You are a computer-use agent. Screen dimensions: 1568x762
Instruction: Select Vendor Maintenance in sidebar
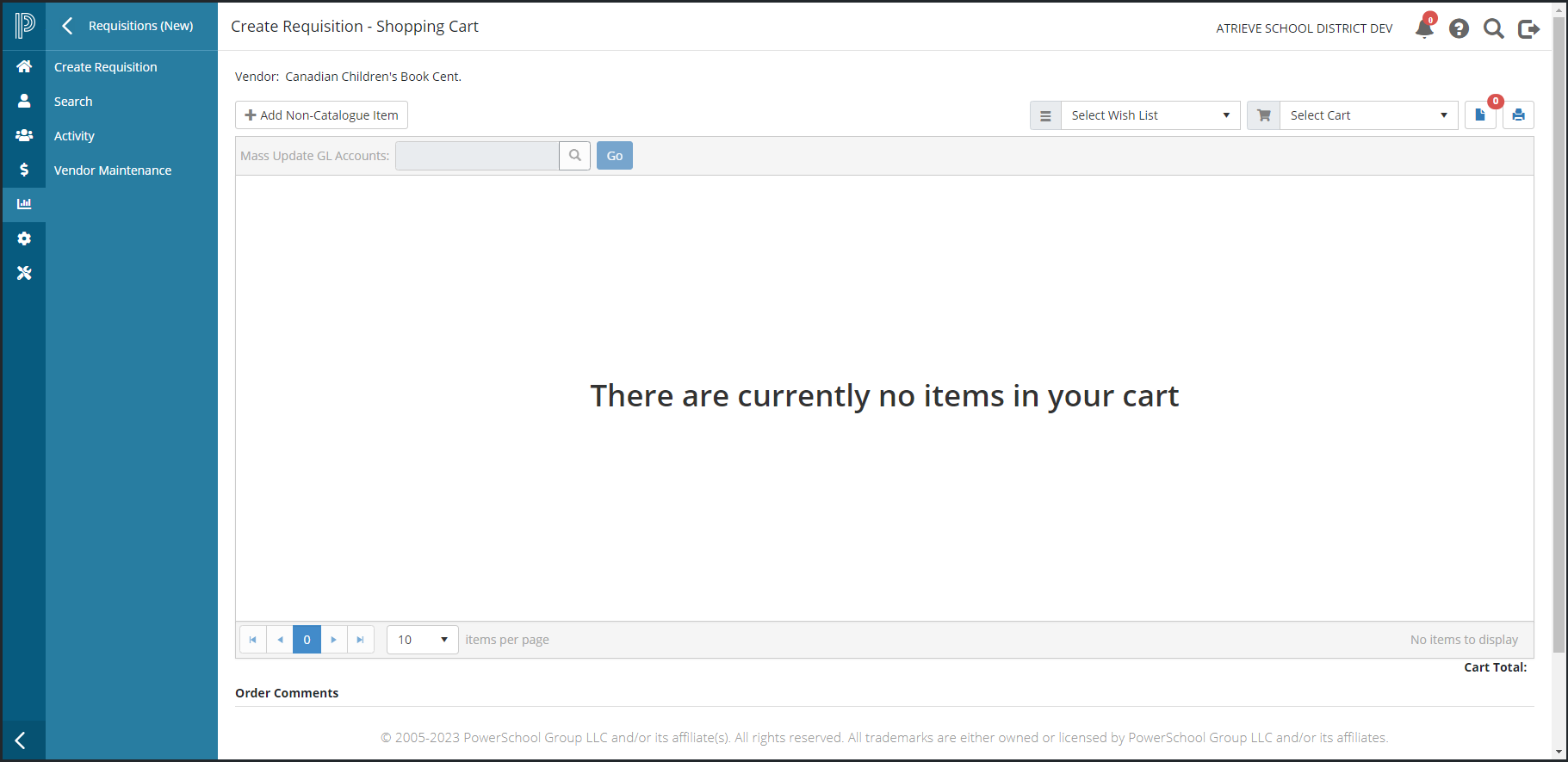tap(113, 170)
